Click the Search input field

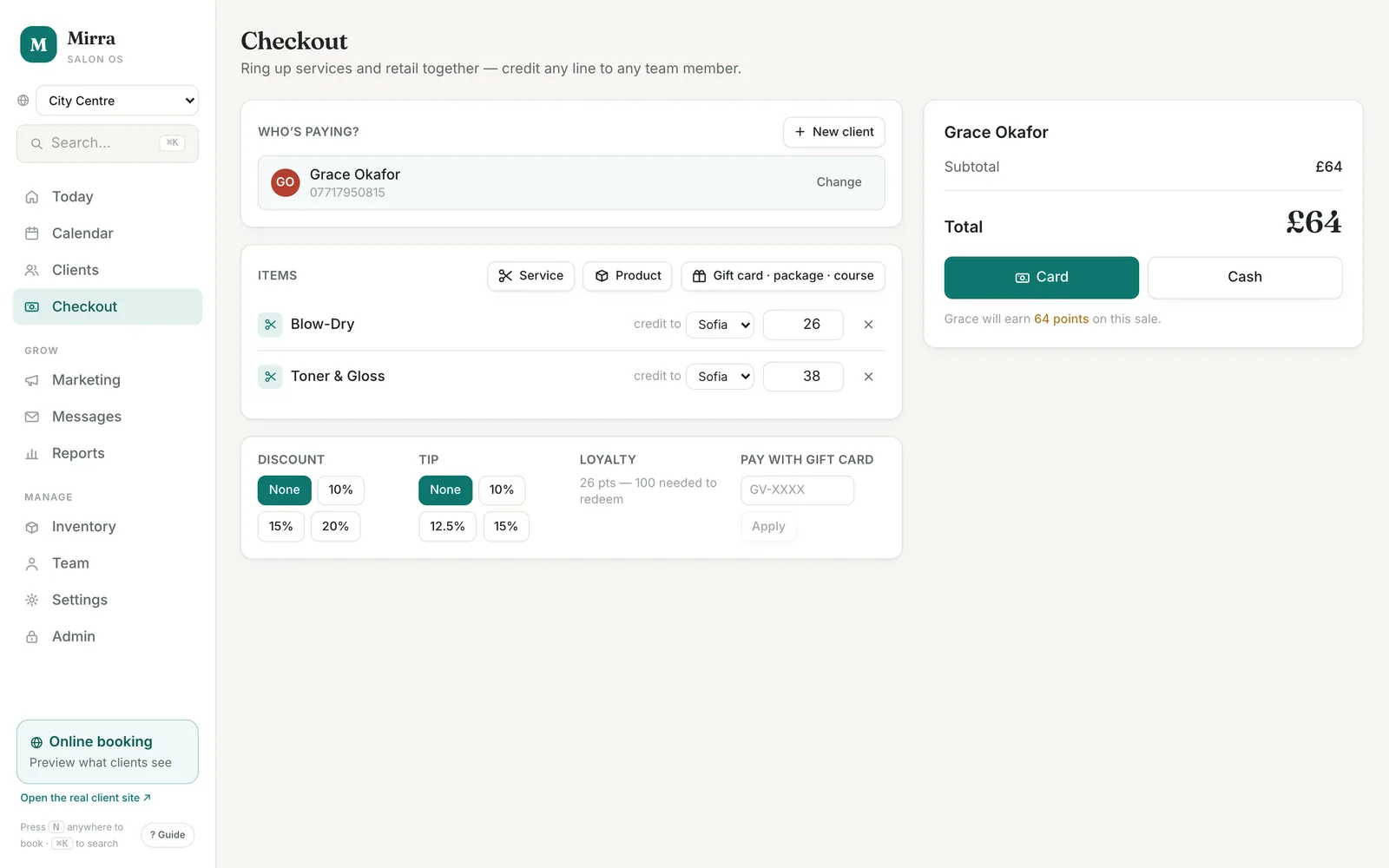108,143
